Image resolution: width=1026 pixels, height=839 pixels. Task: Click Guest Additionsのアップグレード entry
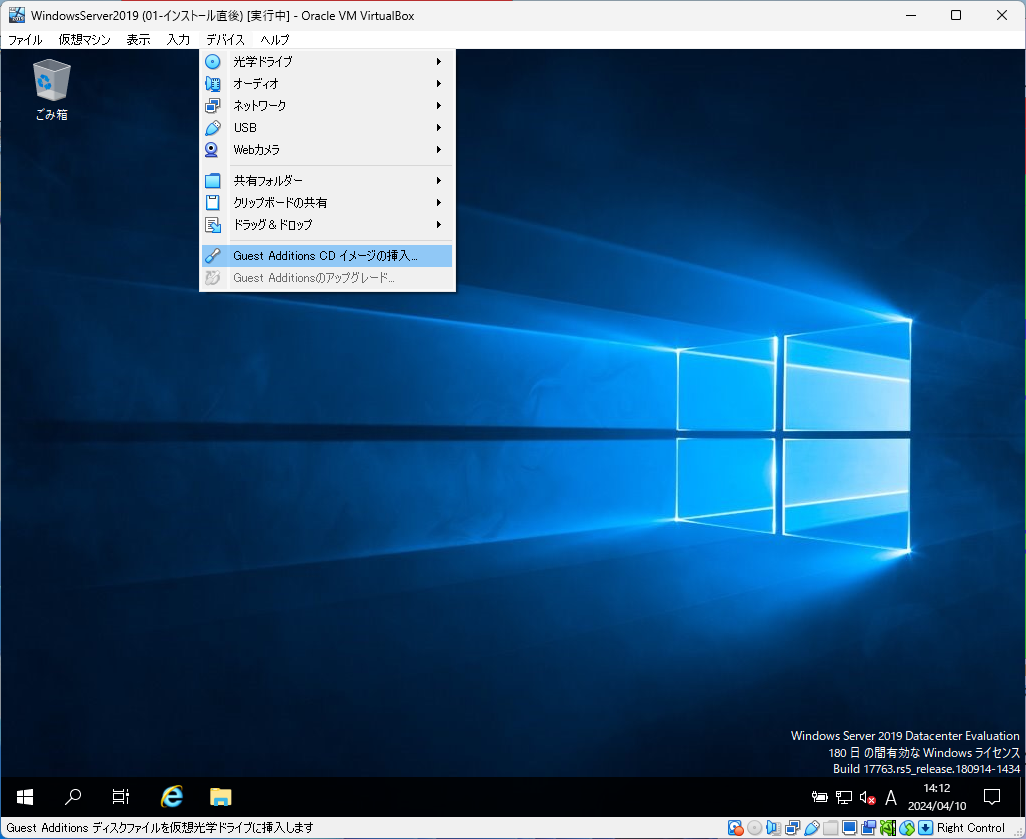[x=327, y=278]
